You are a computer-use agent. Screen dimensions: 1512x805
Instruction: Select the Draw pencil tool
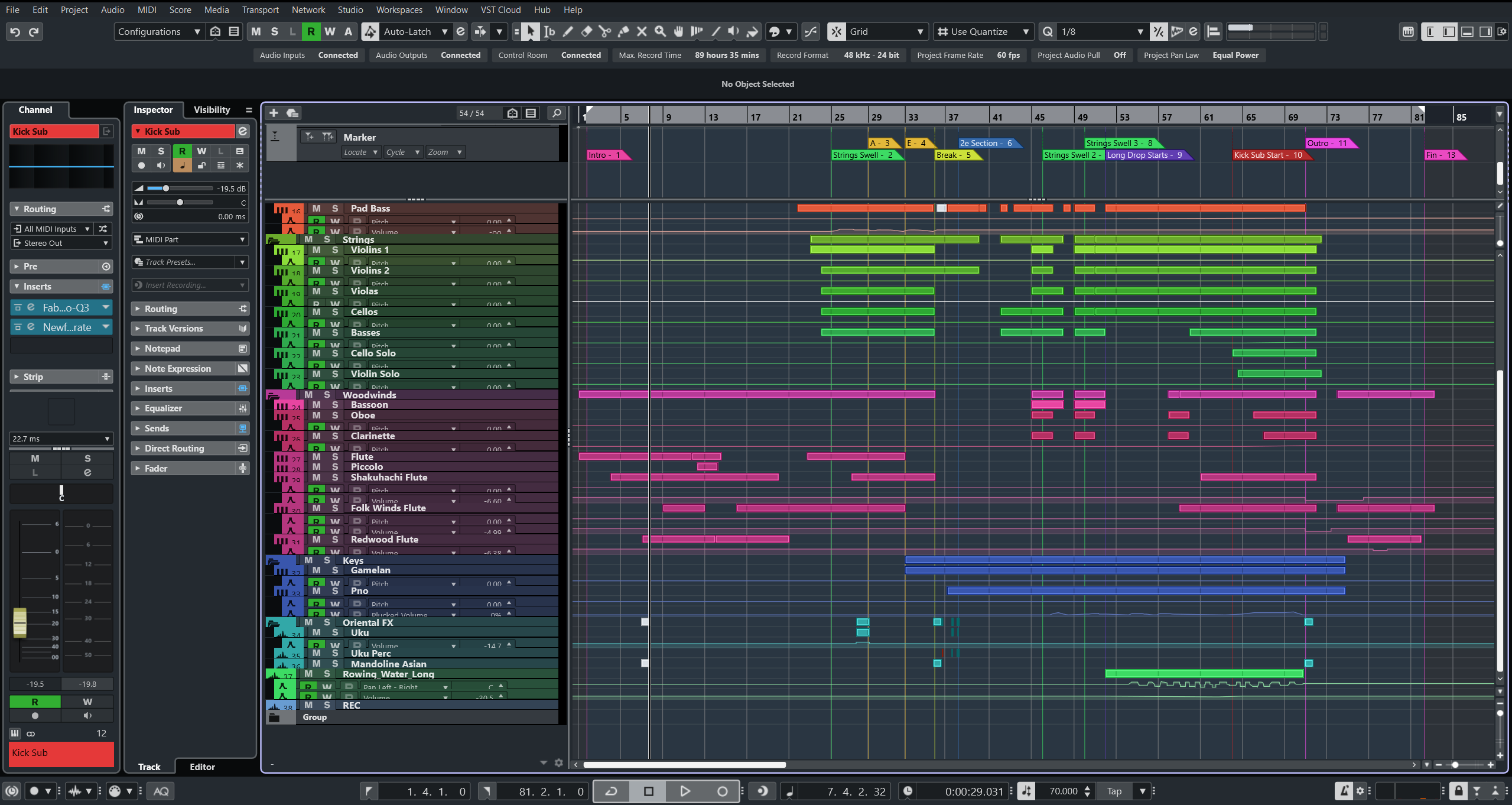pos(567,32)
